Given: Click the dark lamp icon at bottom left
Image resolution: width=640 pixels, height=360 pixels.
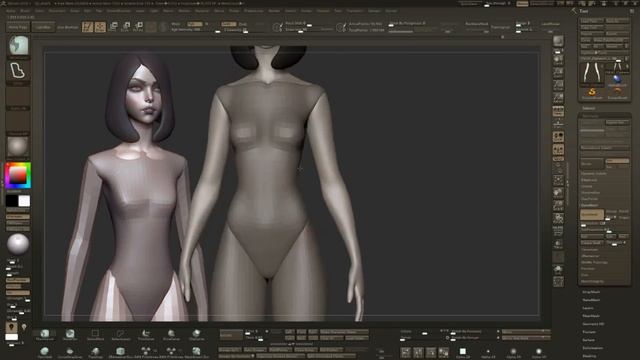Looking at the screenshot, I should click(11, 327).
